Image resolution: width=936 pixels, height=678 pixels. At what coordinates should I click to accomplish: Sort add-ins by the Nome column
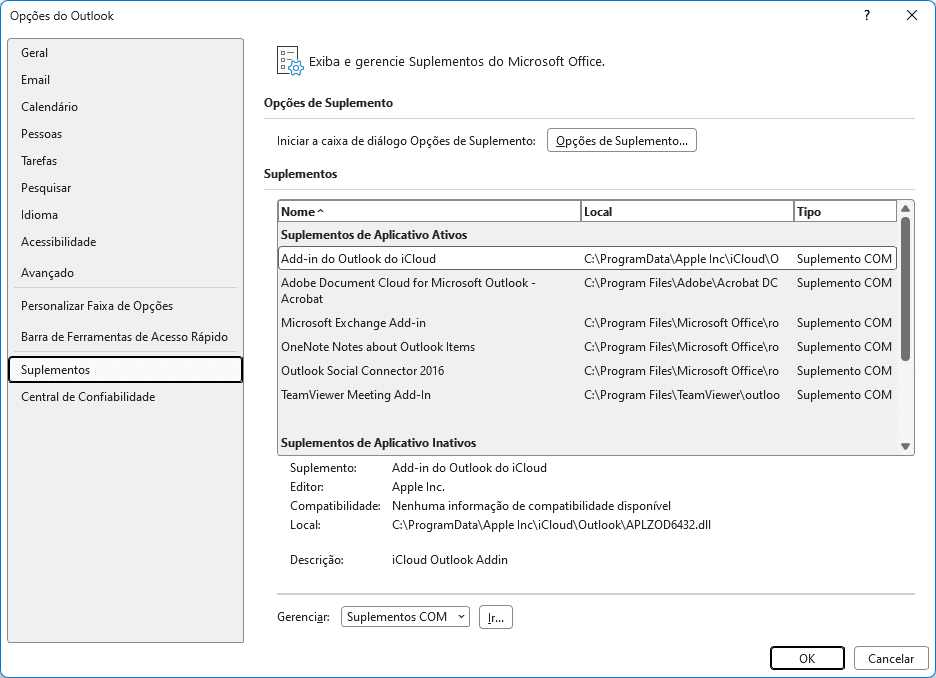click(429, 211)
